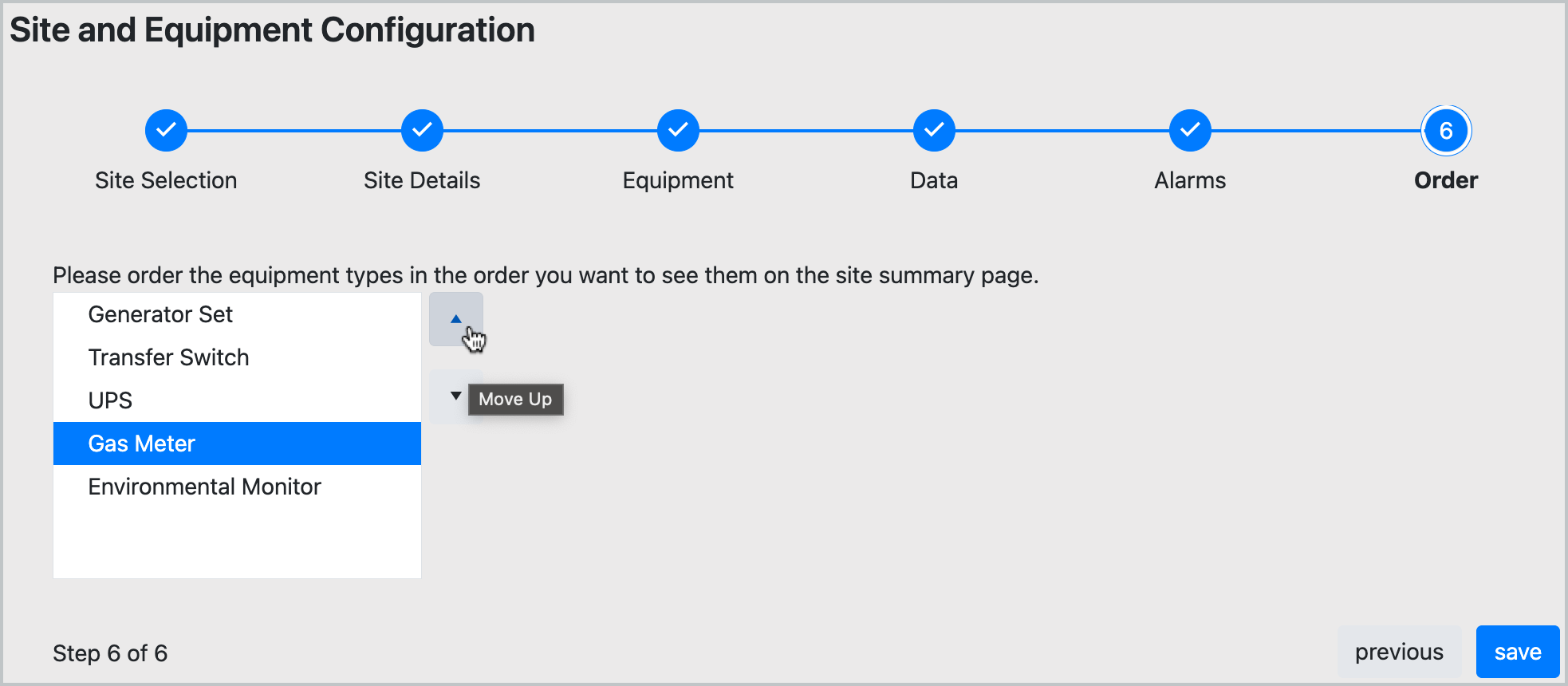Go to the Data step label
The height and width of the screenshot is (686, 1568).
click(x=934, y=180)
